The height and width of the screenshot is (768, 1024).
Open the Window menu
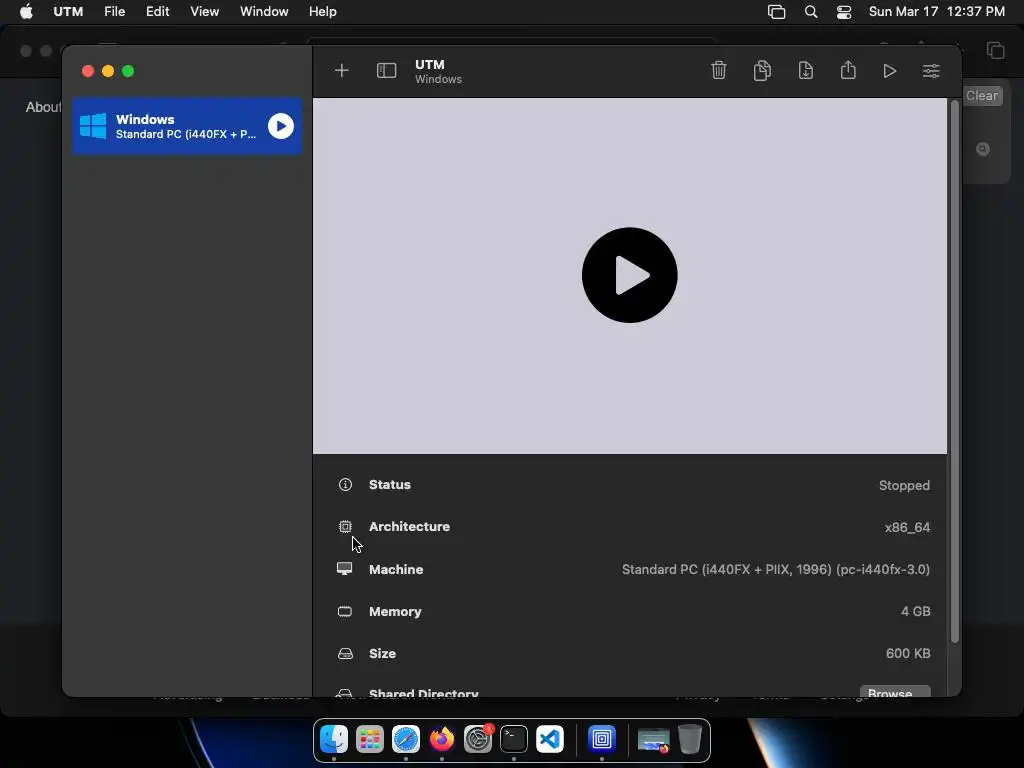tap(264, 11)
